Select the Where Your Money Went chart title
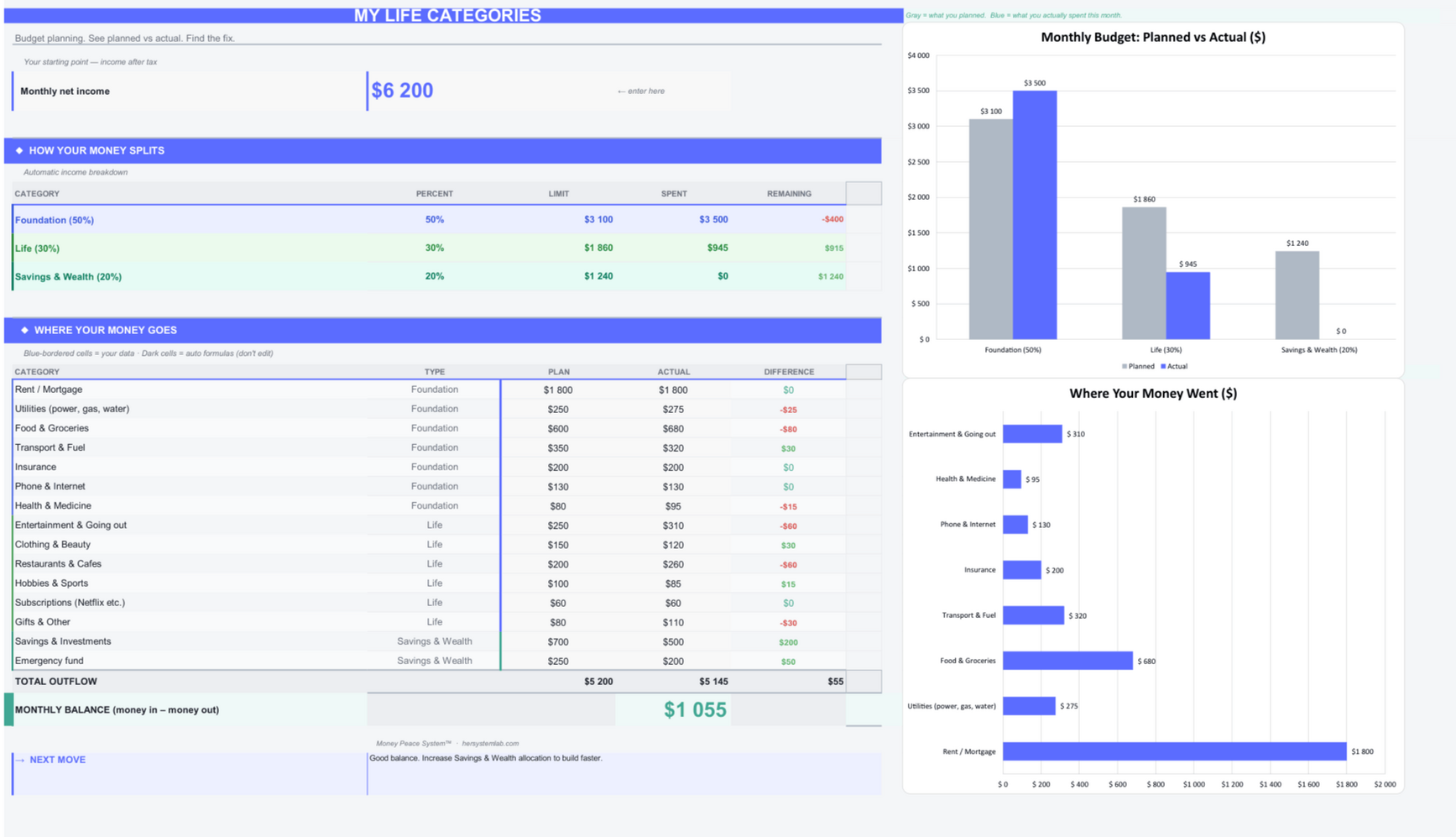This screenshot has height=837, width=1456. (x=1153, y=393)
